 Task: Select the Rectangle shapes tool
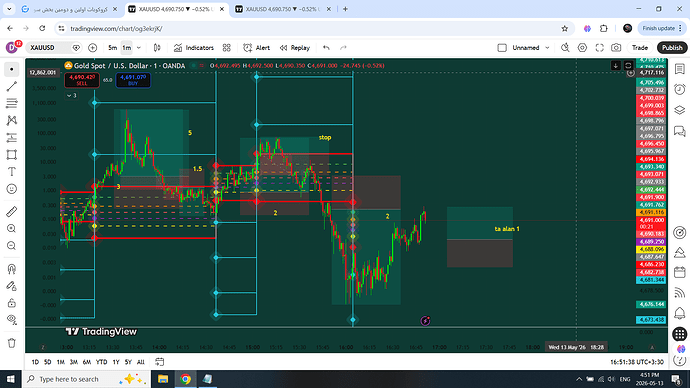11,155
